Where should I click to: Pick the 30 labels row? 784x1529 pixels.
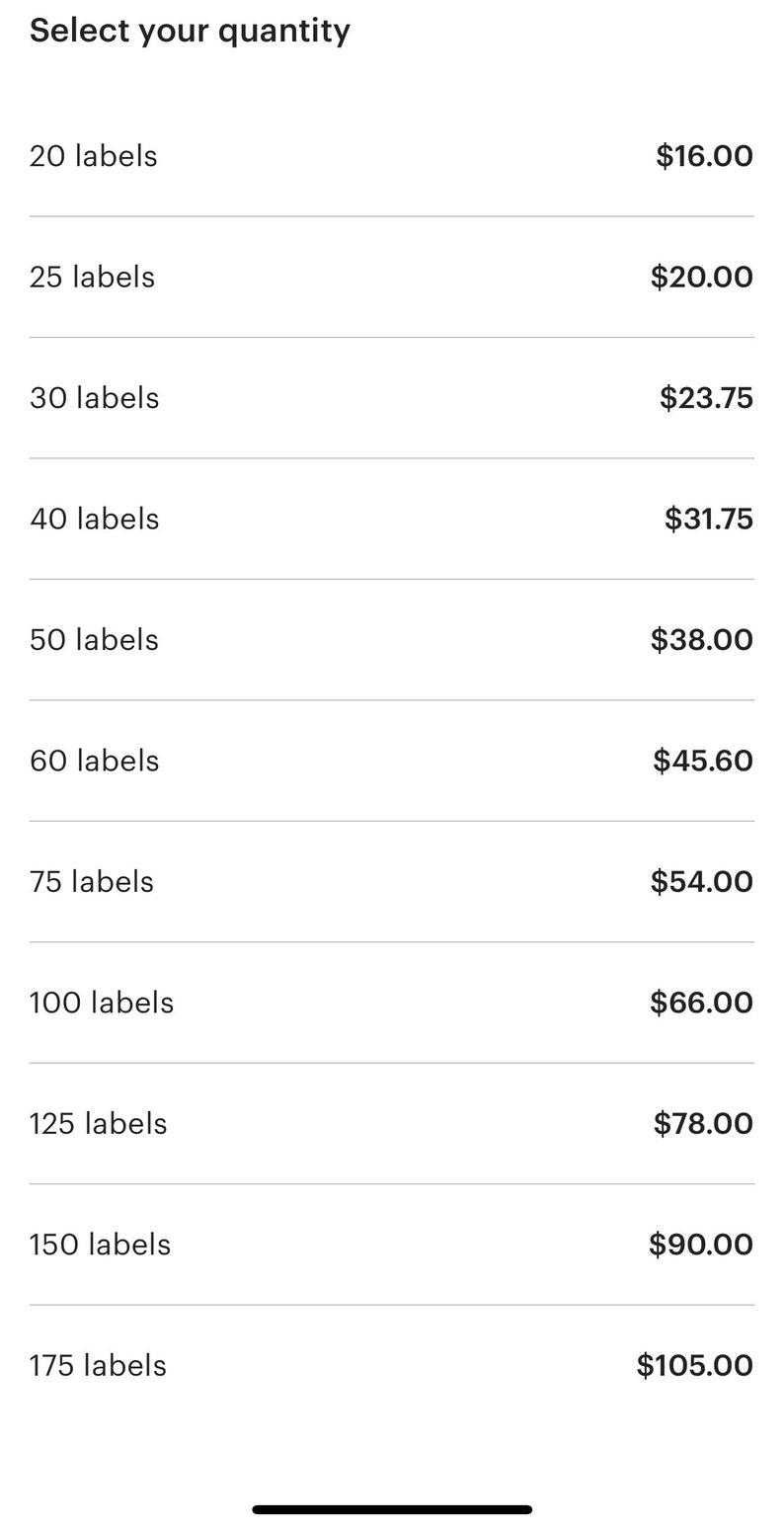(x=392, y=398)
